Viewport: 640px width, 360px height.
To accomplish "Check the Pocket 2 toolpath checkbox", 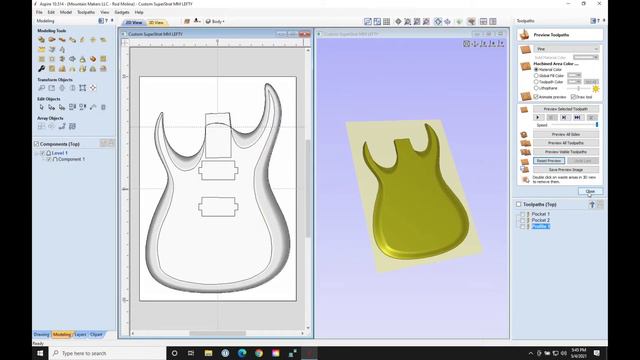I will click(x=522, y=220).
